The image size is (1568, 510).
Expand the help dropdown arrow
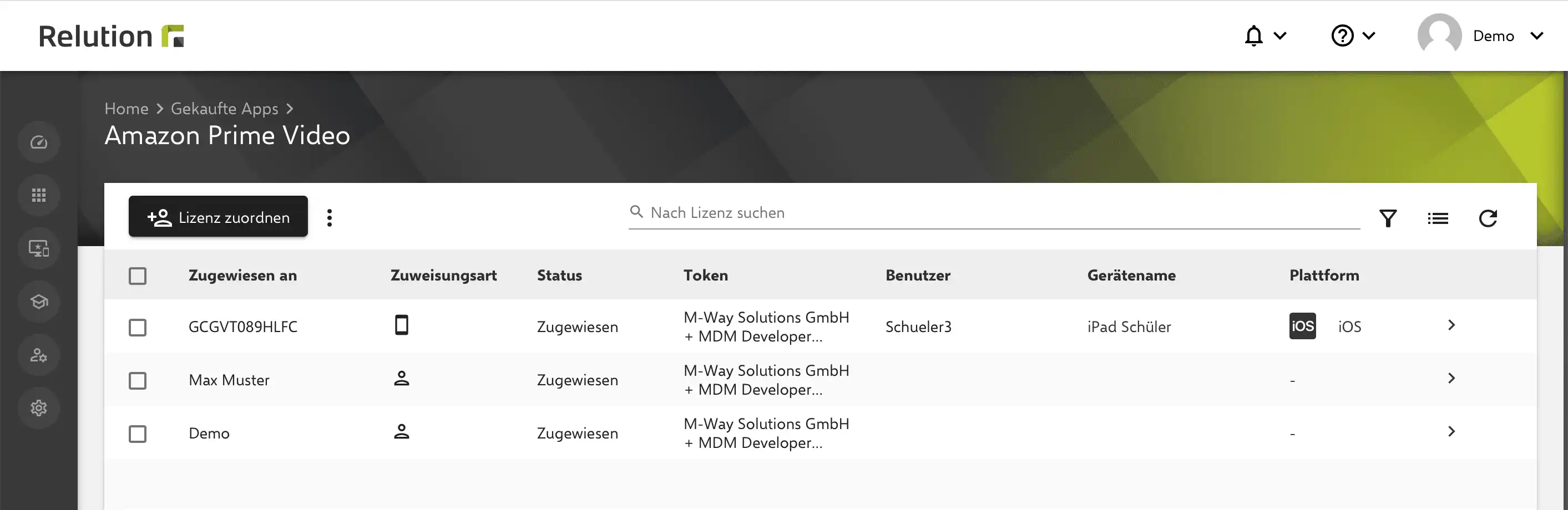1369,36
